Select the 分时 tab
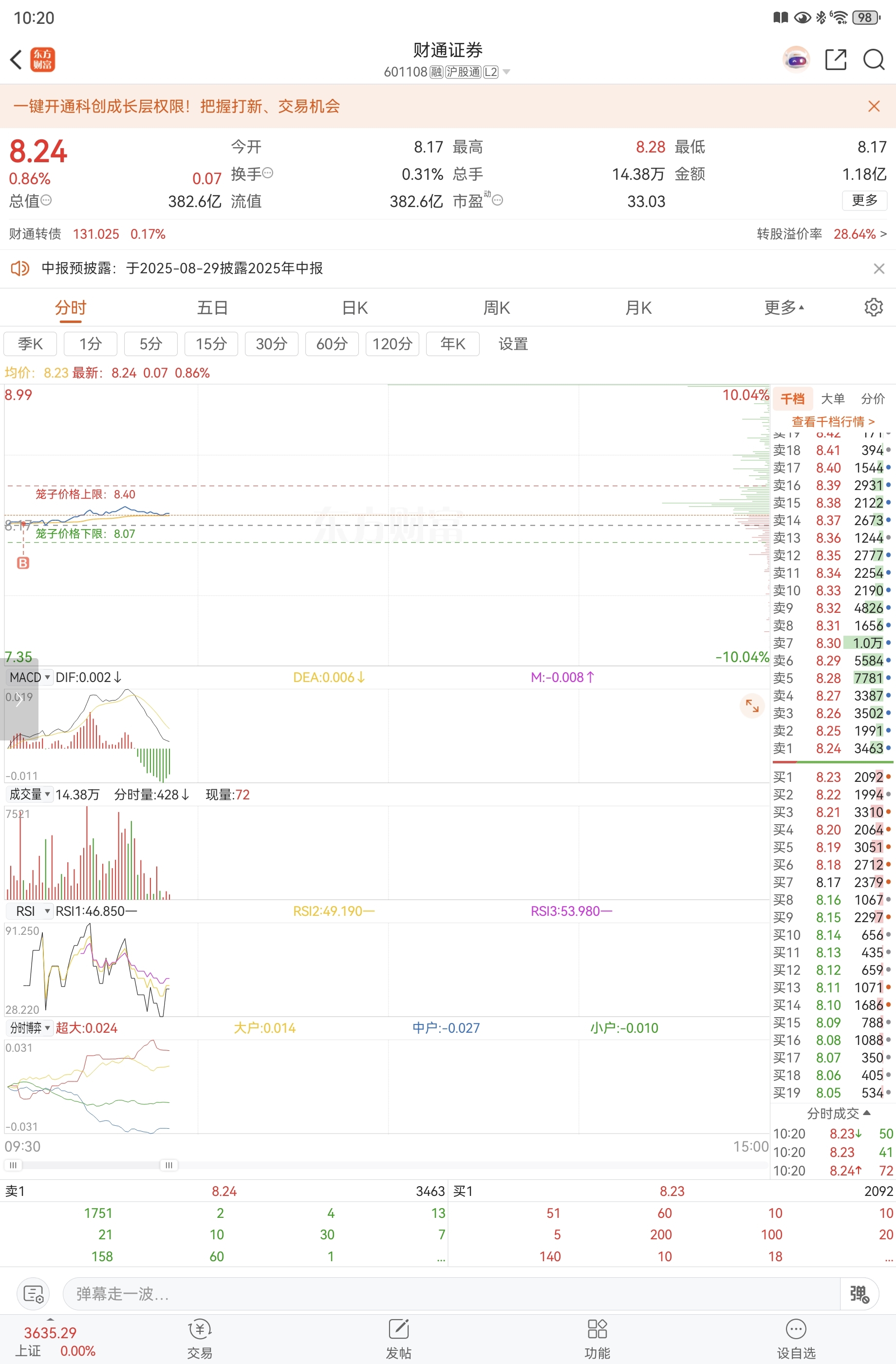Image resolution: width=896 pixels, height=1364 pixels. pos(71,308)
